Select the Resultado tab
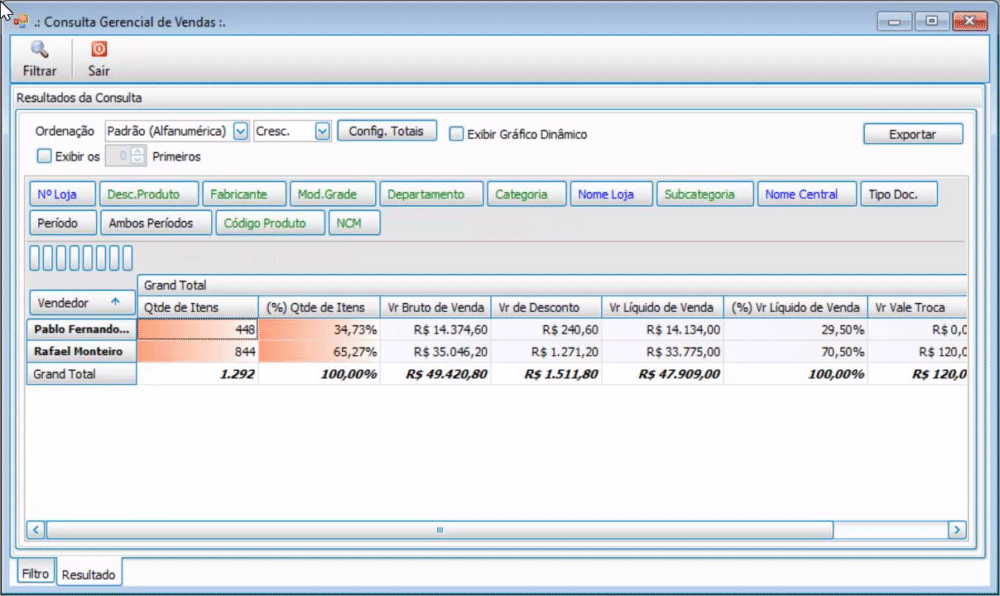Image resolution: width=1000 pixels, height=596 pixels. click(89, 574)
